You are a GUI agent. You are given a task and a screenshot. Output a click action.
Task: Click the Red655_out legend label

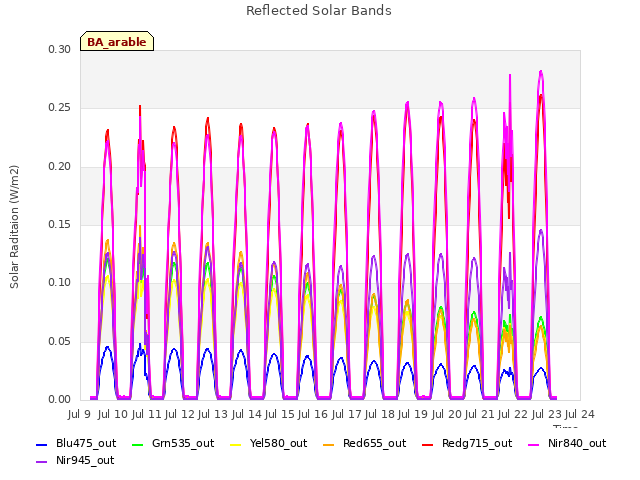[x=374, y=443]
